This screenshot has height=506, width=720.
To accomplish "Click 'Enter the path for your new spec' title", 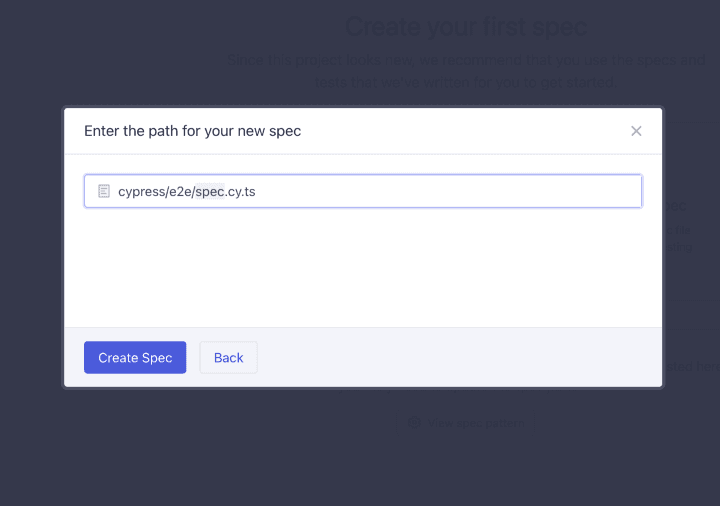I will [x=192, y=131].
